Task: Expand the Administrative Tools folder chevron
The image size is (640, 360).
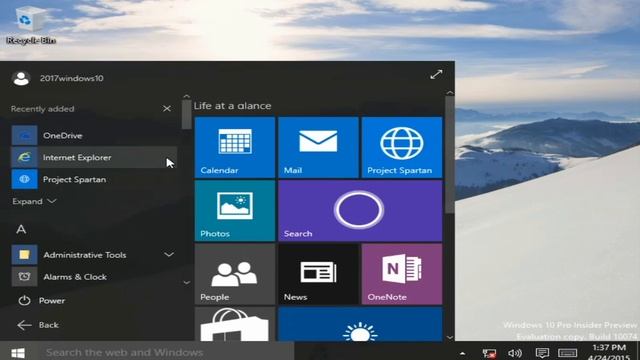Action: click(169, 255)
